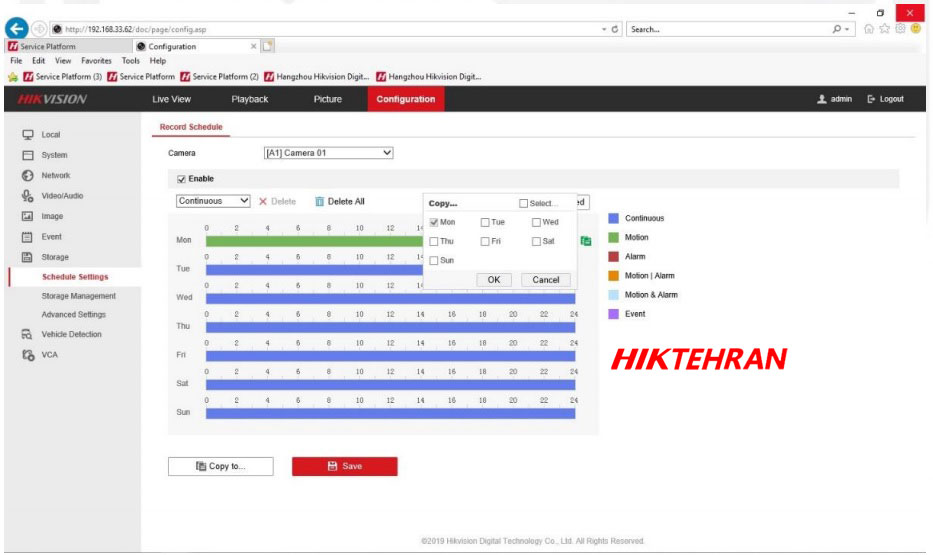This screenshot has height=555, width=933.
Task: Click the browser forward arrow button
Action: pos(39,29)
